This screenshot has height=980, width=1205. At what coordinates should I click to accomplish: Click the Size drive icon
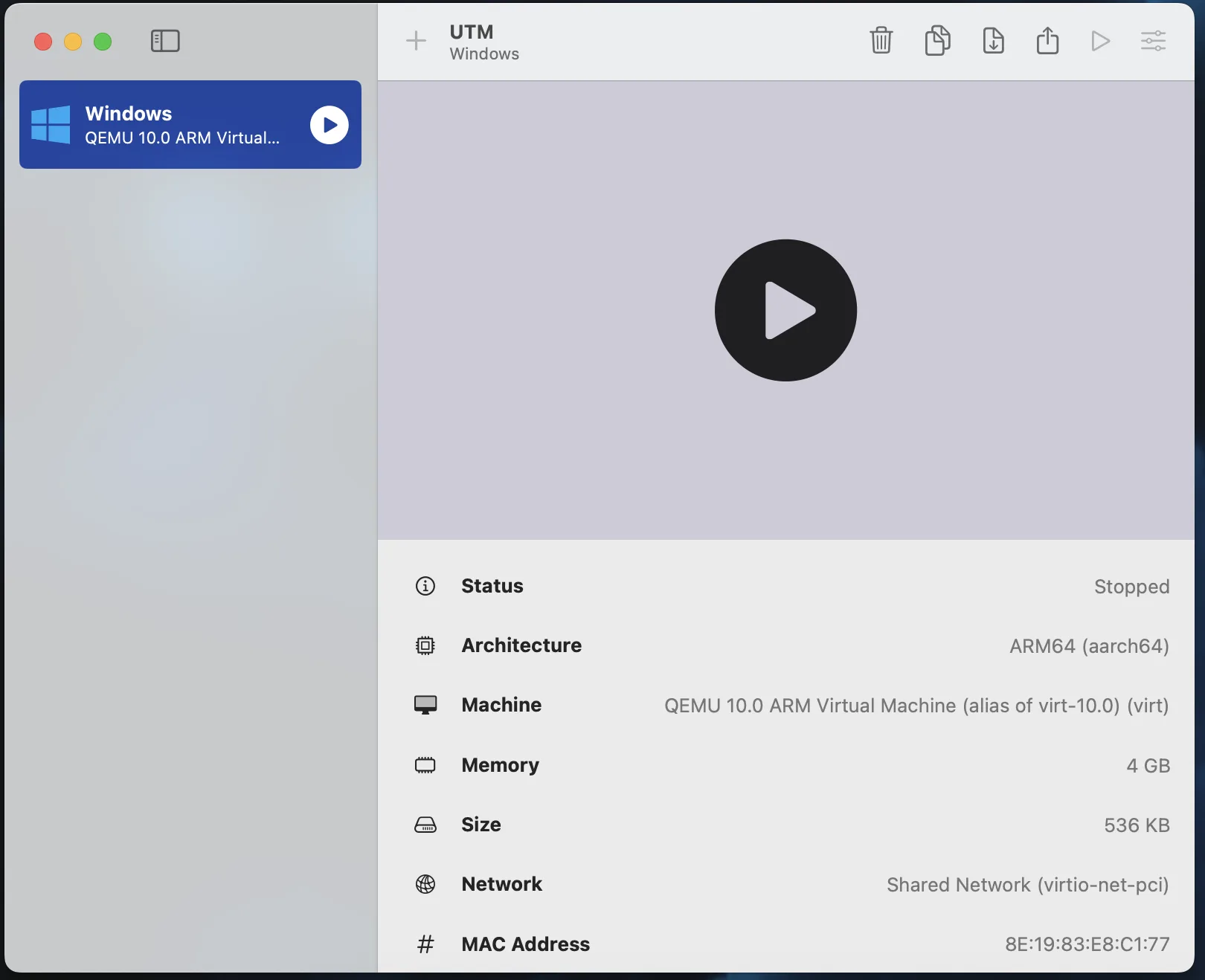click(425, 825)
